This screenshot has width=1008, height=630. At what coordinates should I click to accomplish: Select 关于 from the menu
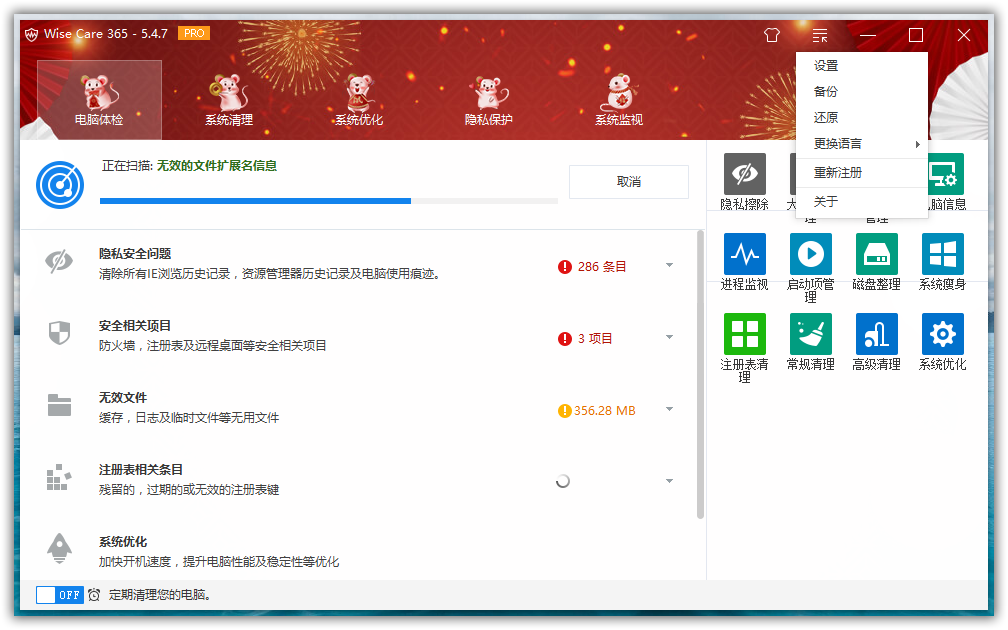pos(861,202)
